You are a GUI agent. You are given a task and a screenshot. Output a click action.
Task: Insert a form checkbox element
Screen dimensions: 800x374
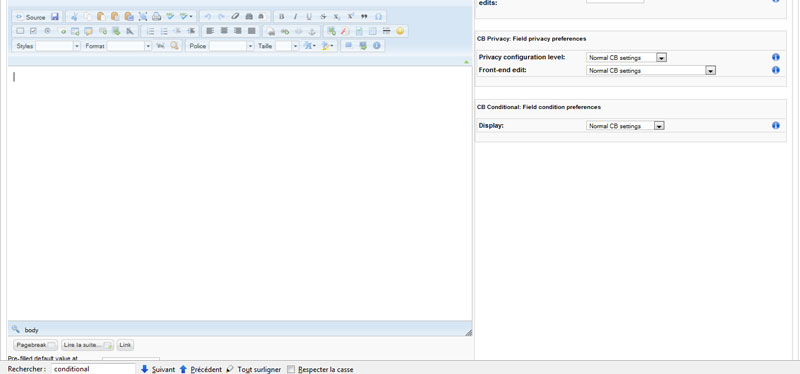tap(33, 31)
